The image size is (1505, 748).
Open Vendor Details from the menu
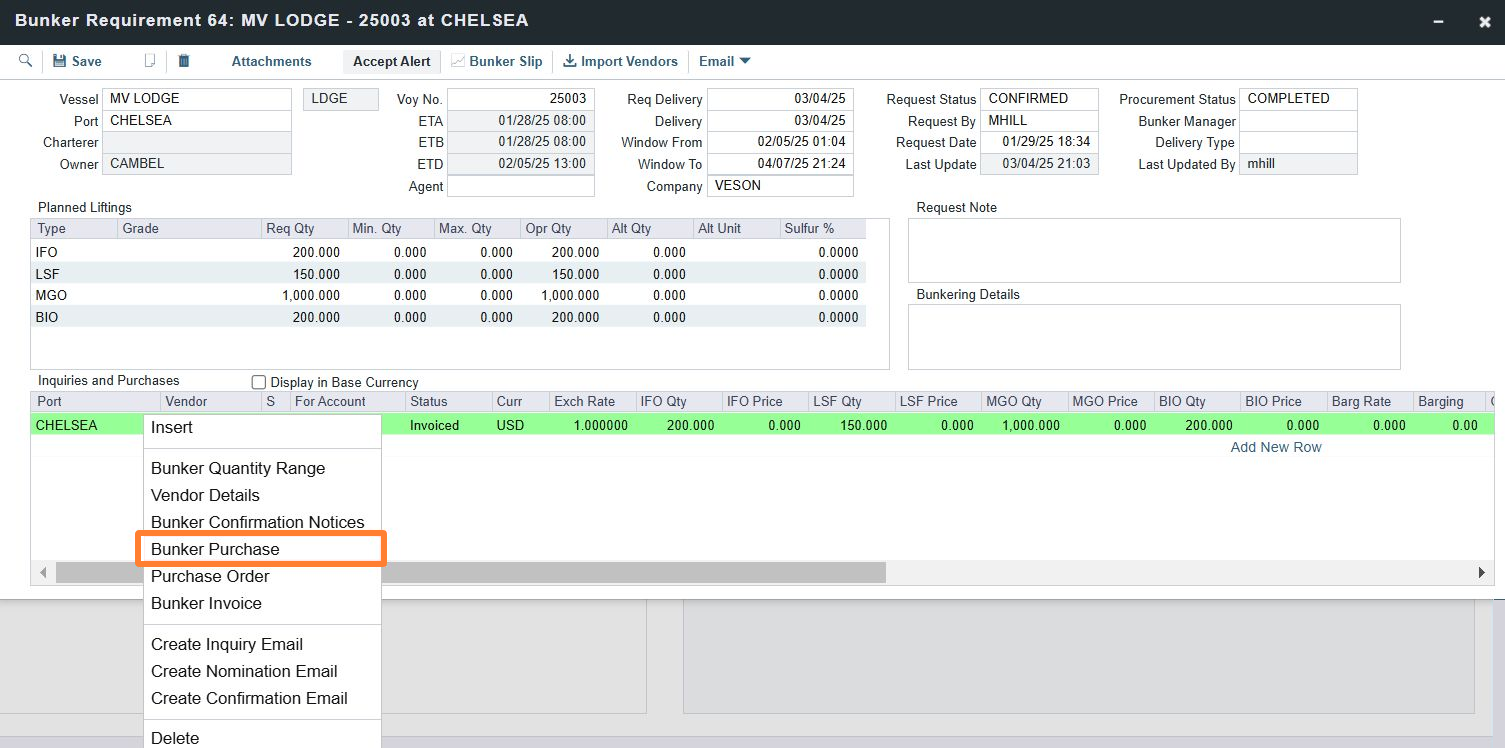205,495
